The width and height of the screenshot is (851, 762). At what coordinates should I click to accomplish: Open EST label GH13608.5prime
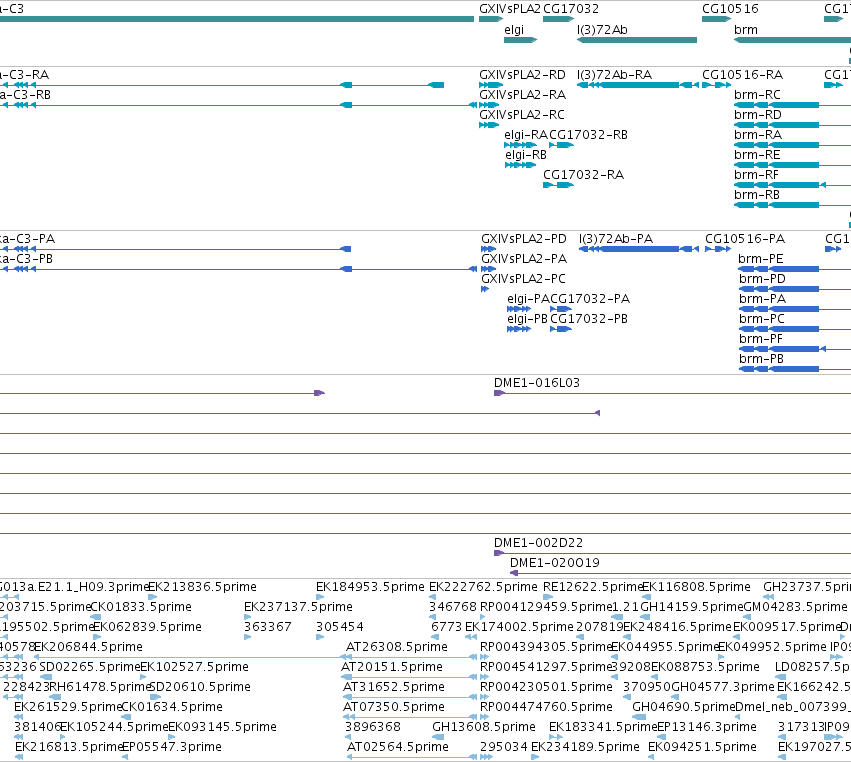(x=484, y=727)
